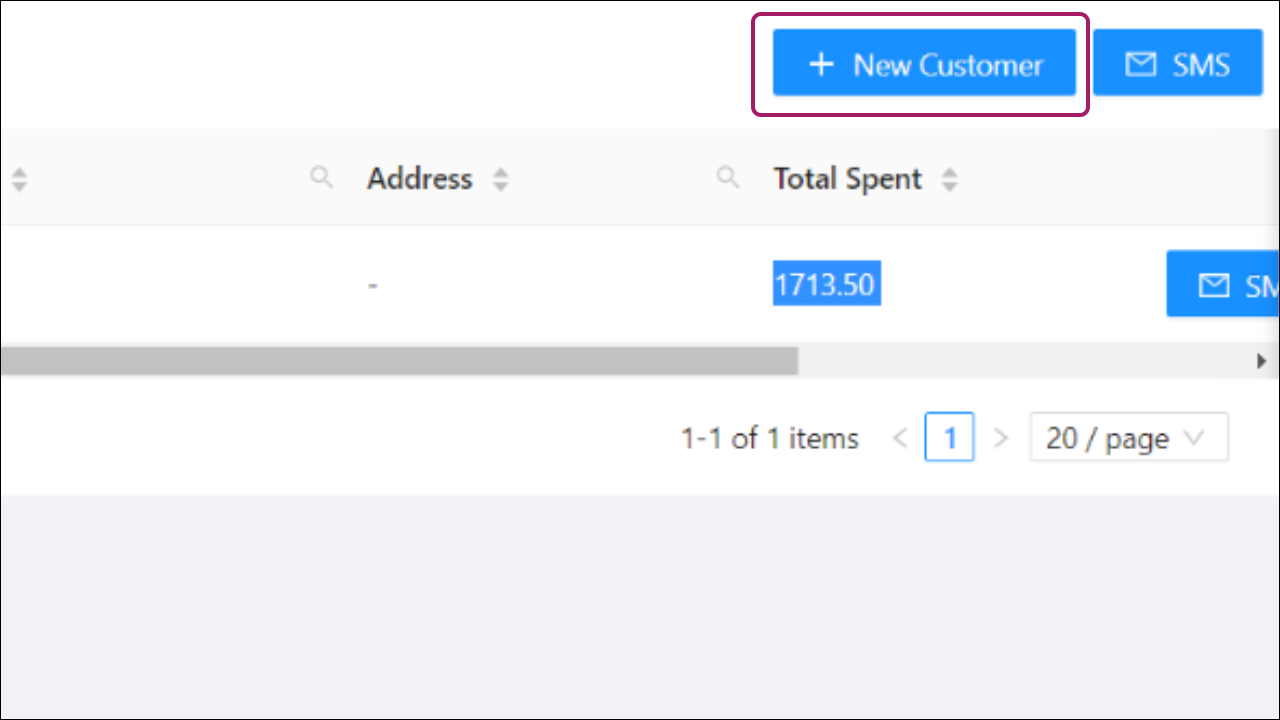Open the search filter icon left of Total Spent
Screen dimensions: 1280x720
(728, 178)
